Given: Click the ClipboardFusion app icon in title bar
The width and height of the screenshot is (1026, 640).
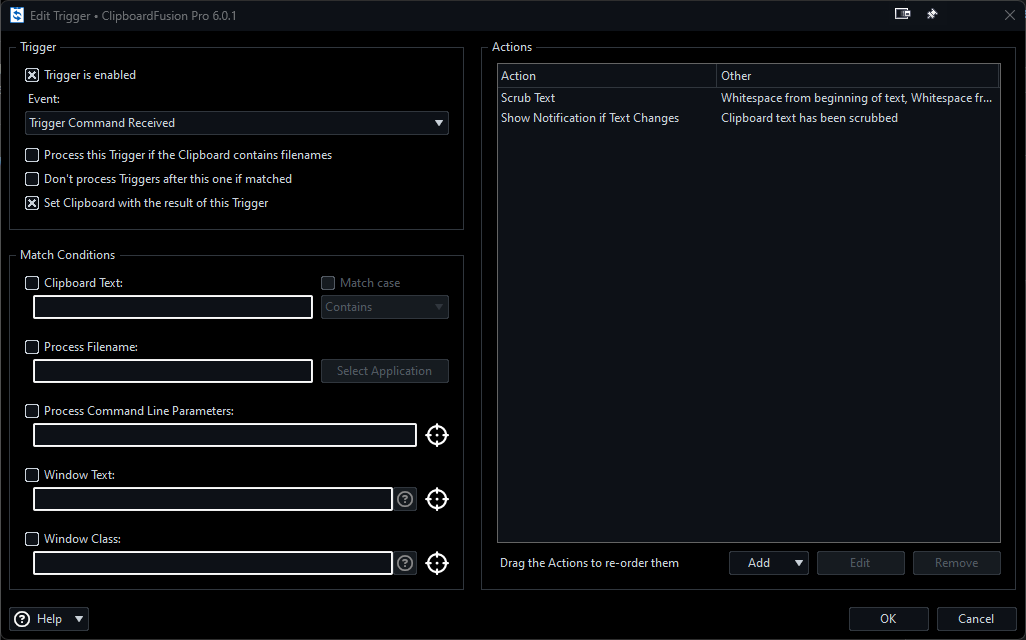Looking at the screenshot, I should pos(16,15).
